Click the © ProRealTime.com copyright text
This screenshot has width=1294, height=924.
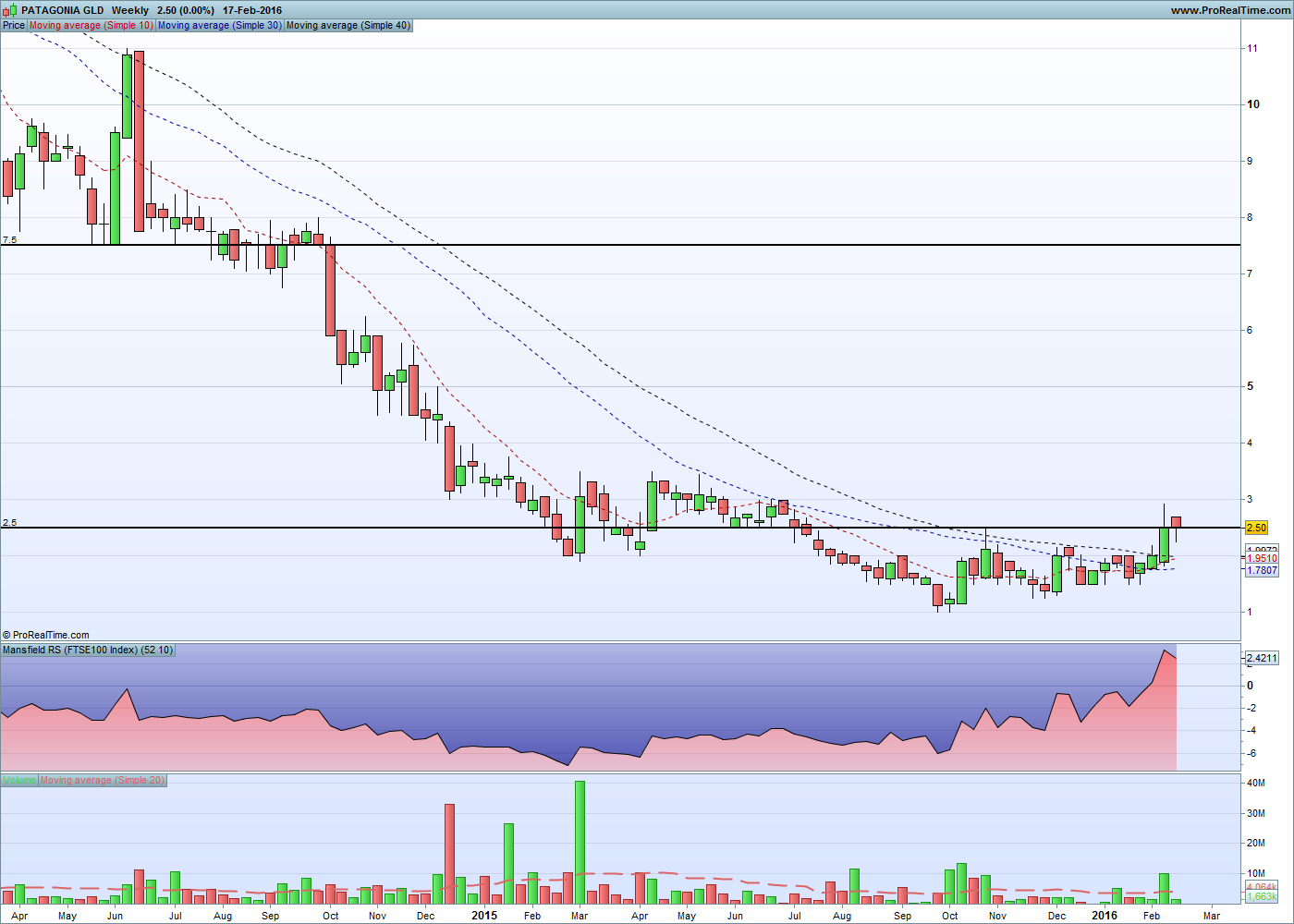pyautogui.click(x=46, y=635)
